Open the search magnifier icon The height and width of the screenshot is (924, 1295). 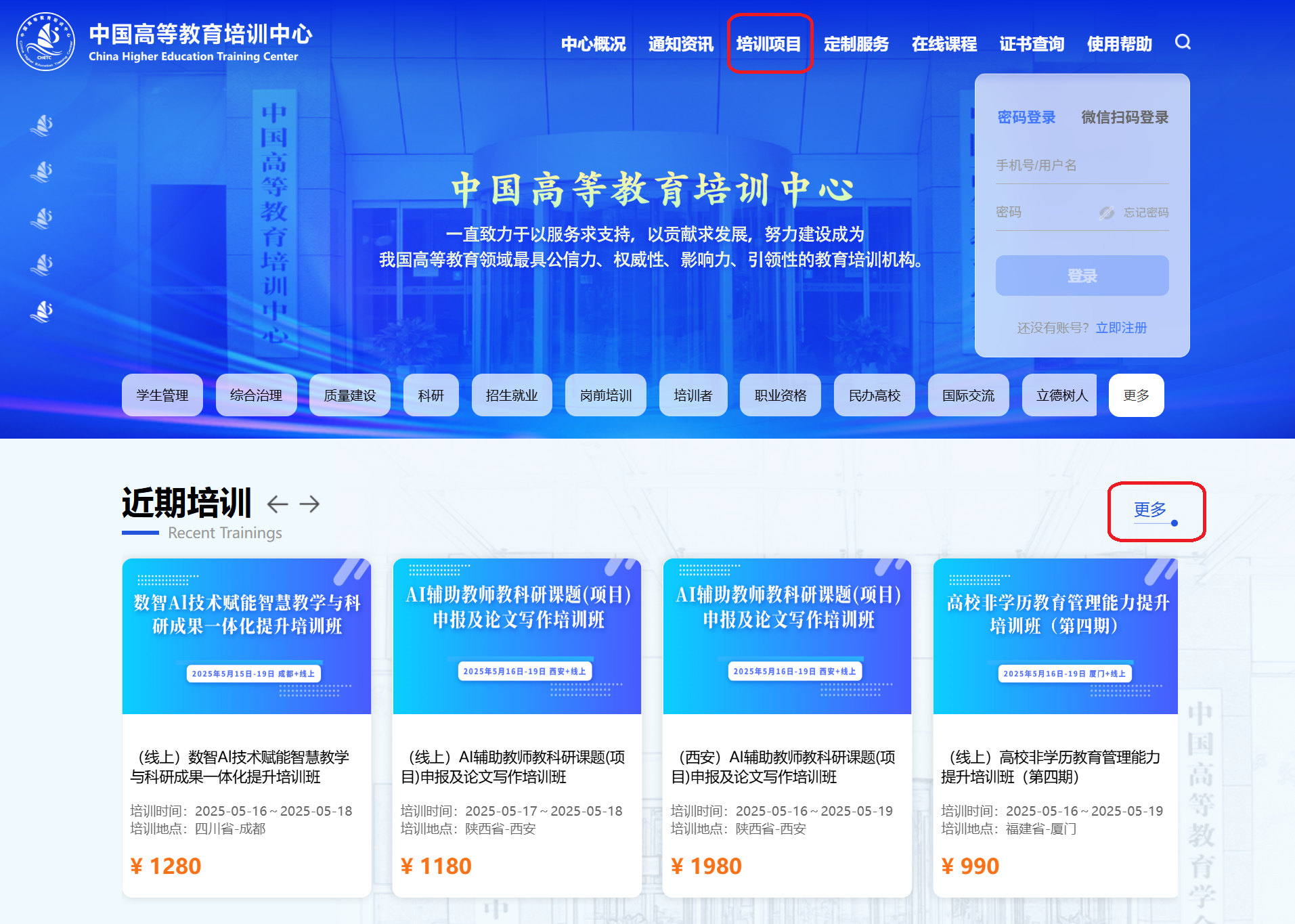pyautogui.click(x=1183, y=42)
